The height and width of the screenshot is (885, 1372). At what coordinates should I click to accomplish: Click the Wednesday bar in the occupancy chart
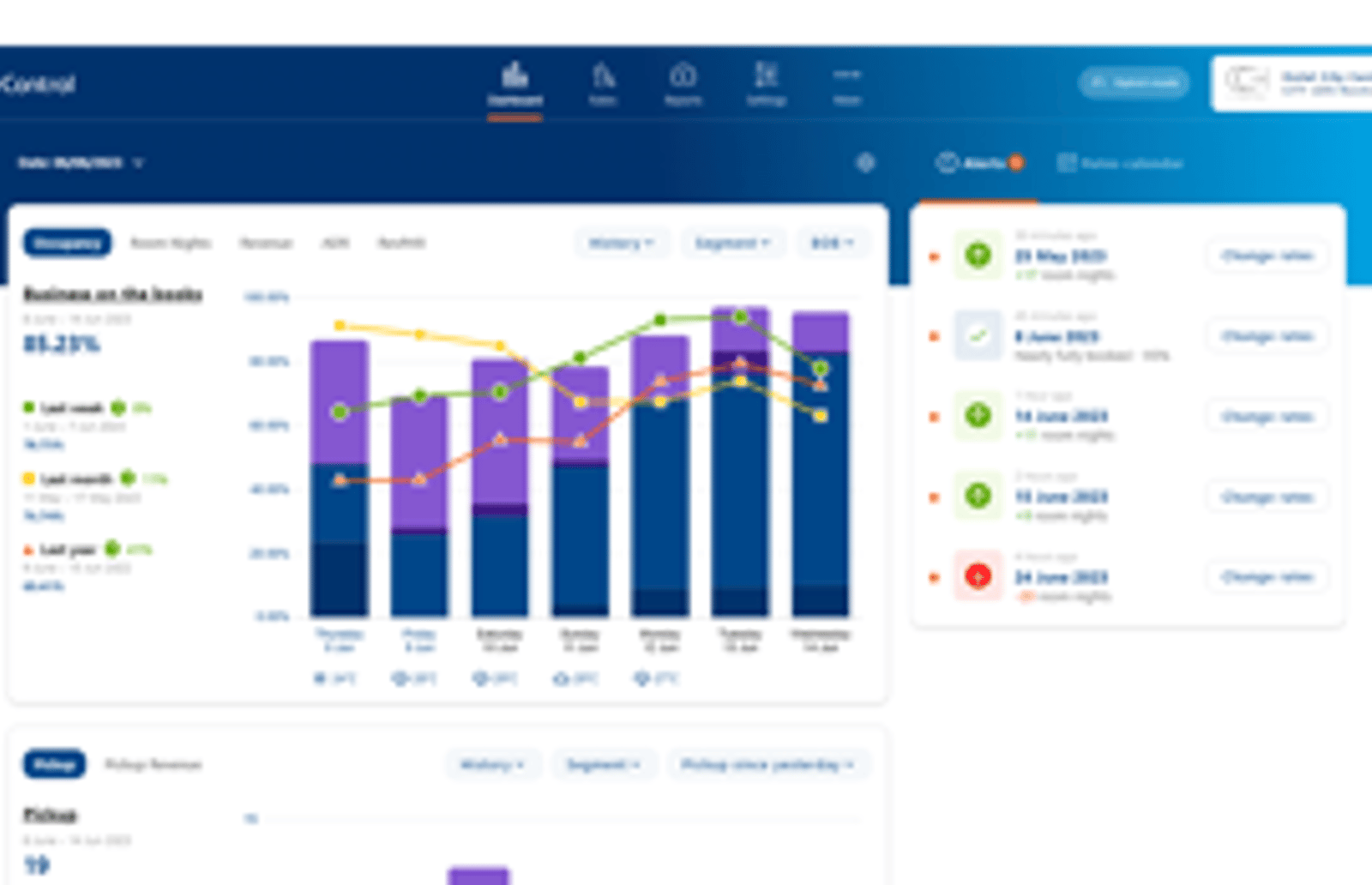coord(821,463)
